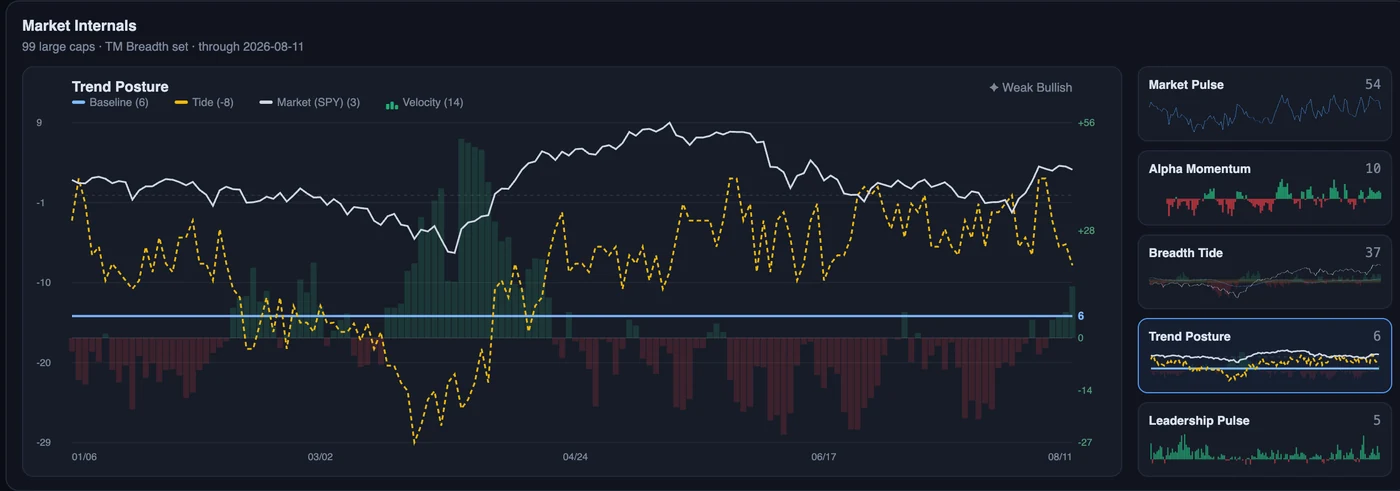The height and width of the screenshot is (491, 1400).
Task: Open the Leadership Pulse card
Action: pyautogui.click(x=1264, y=440)
